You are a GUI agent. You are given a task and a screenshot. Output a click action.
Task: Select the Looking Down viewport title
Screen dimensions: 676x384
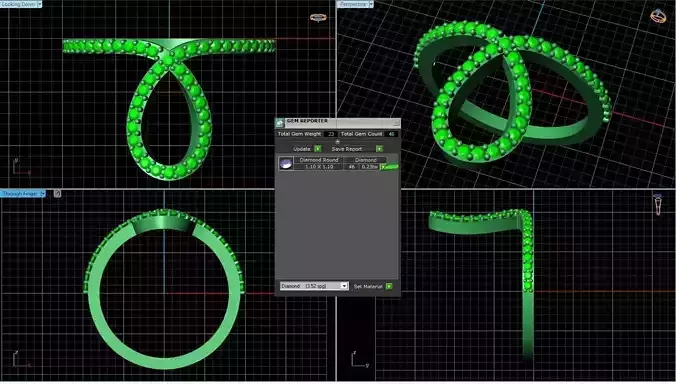pyautogui.click(x=18, y=4)
